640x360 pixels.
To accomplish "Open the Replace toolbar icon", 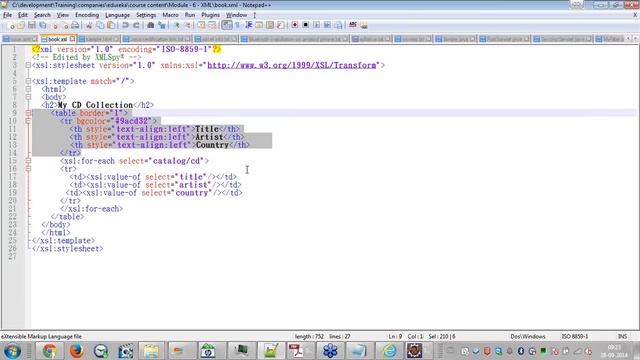I will click(162, 25).
